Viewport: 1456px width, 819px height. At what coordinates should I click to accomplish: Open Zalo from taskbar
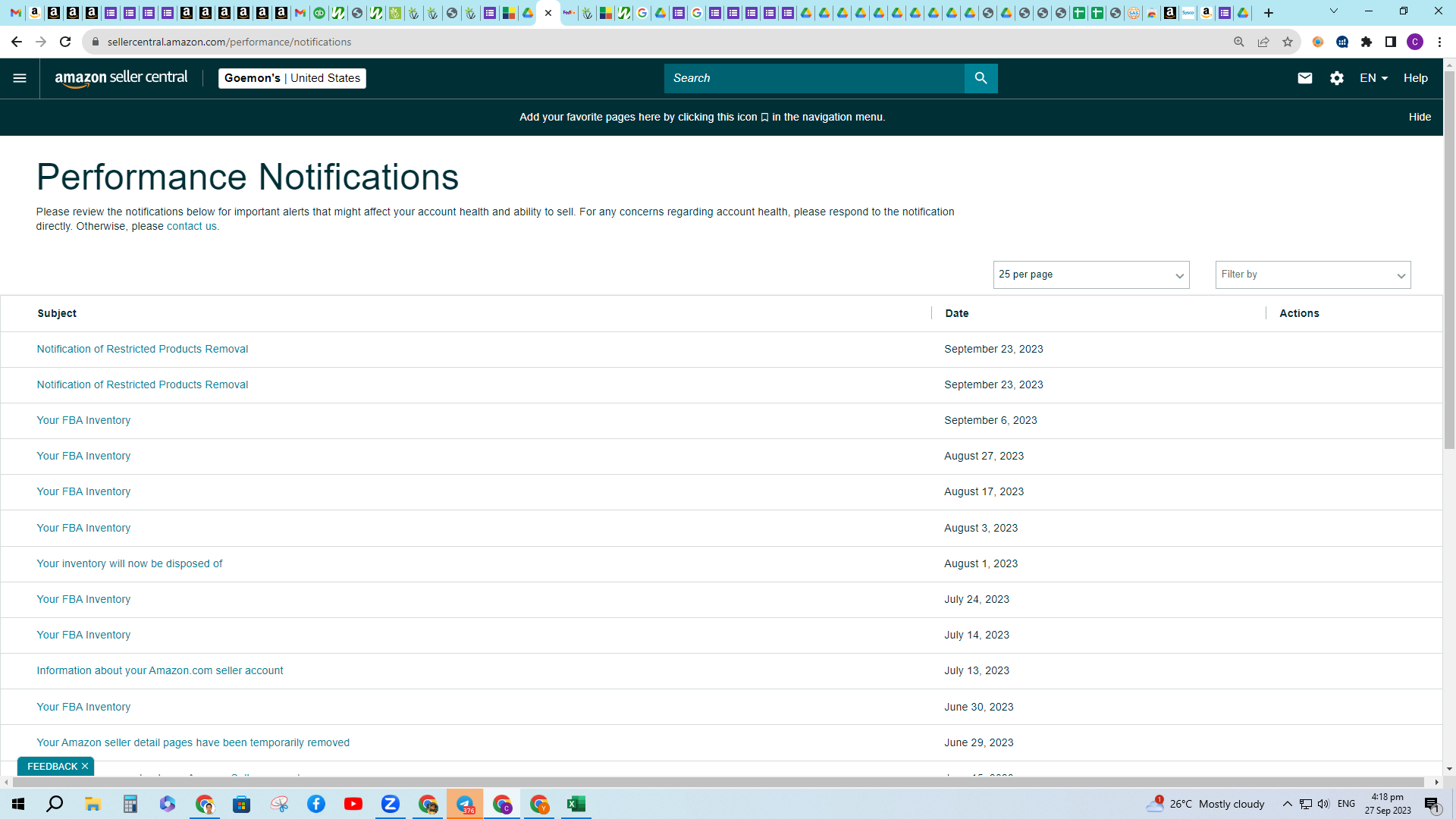[391, 804]
